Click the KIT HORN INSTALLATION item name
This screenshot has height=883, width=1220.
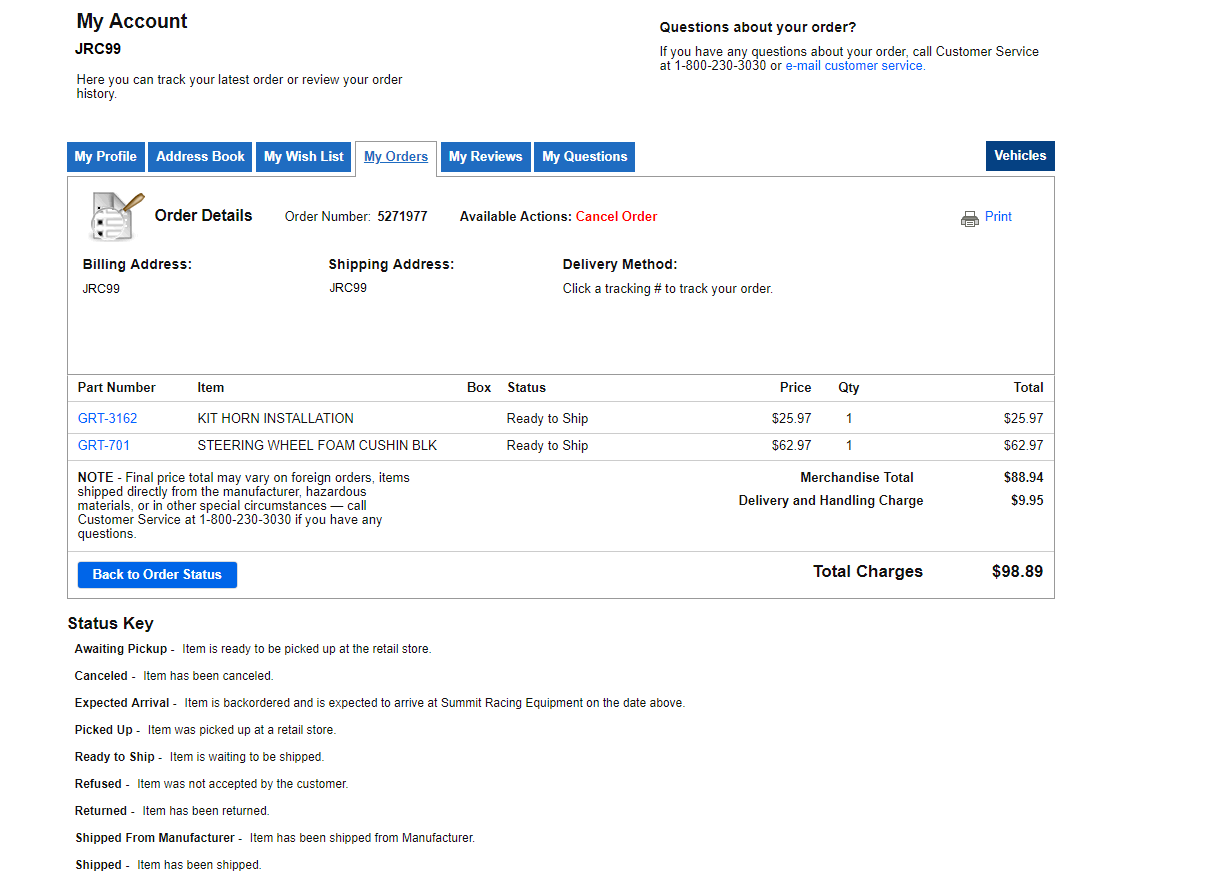[276, 419]
